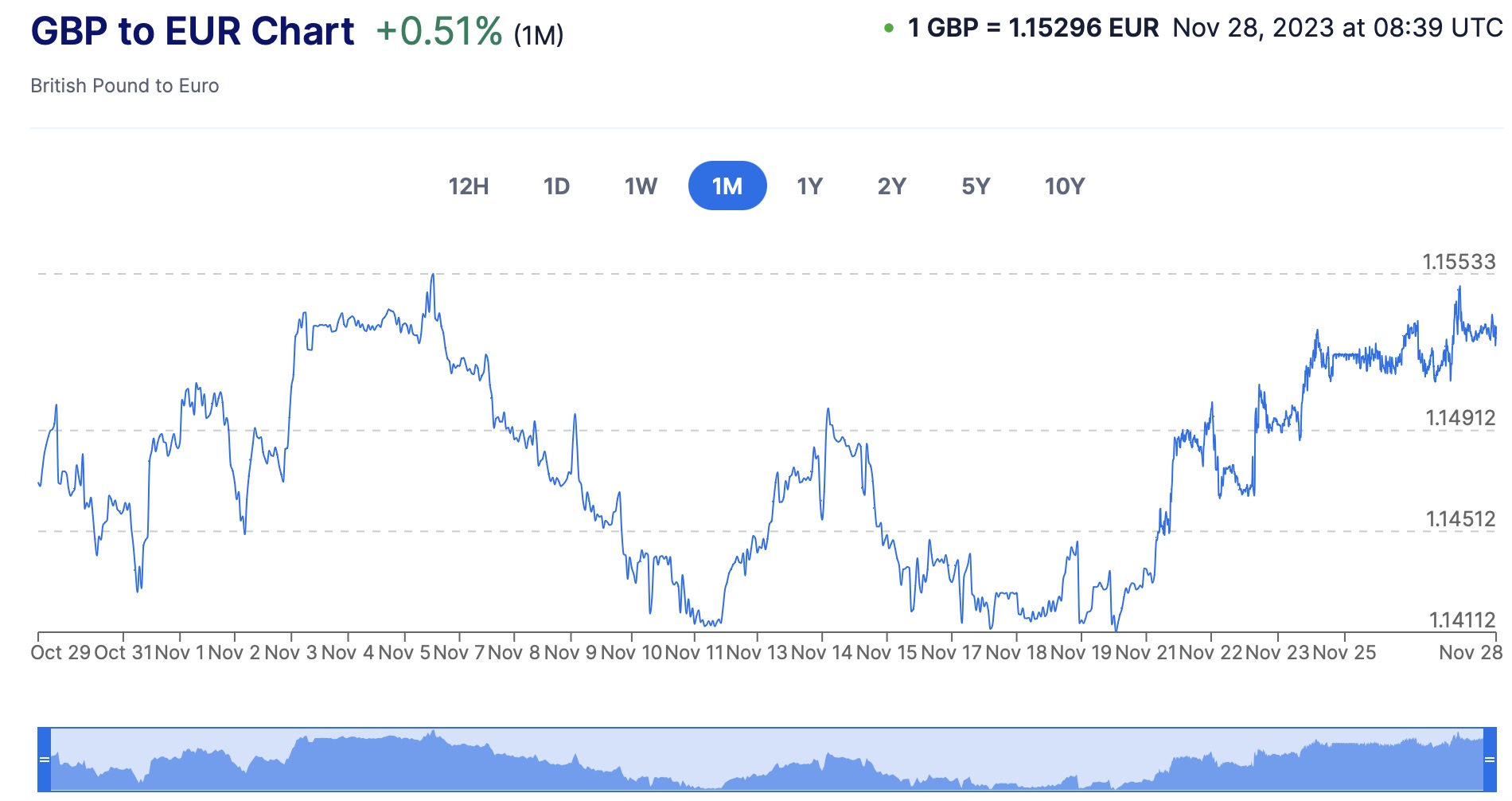The image size is (1512, 801).
Task: Switch to the 10Y range
Action: point(1065,186)
